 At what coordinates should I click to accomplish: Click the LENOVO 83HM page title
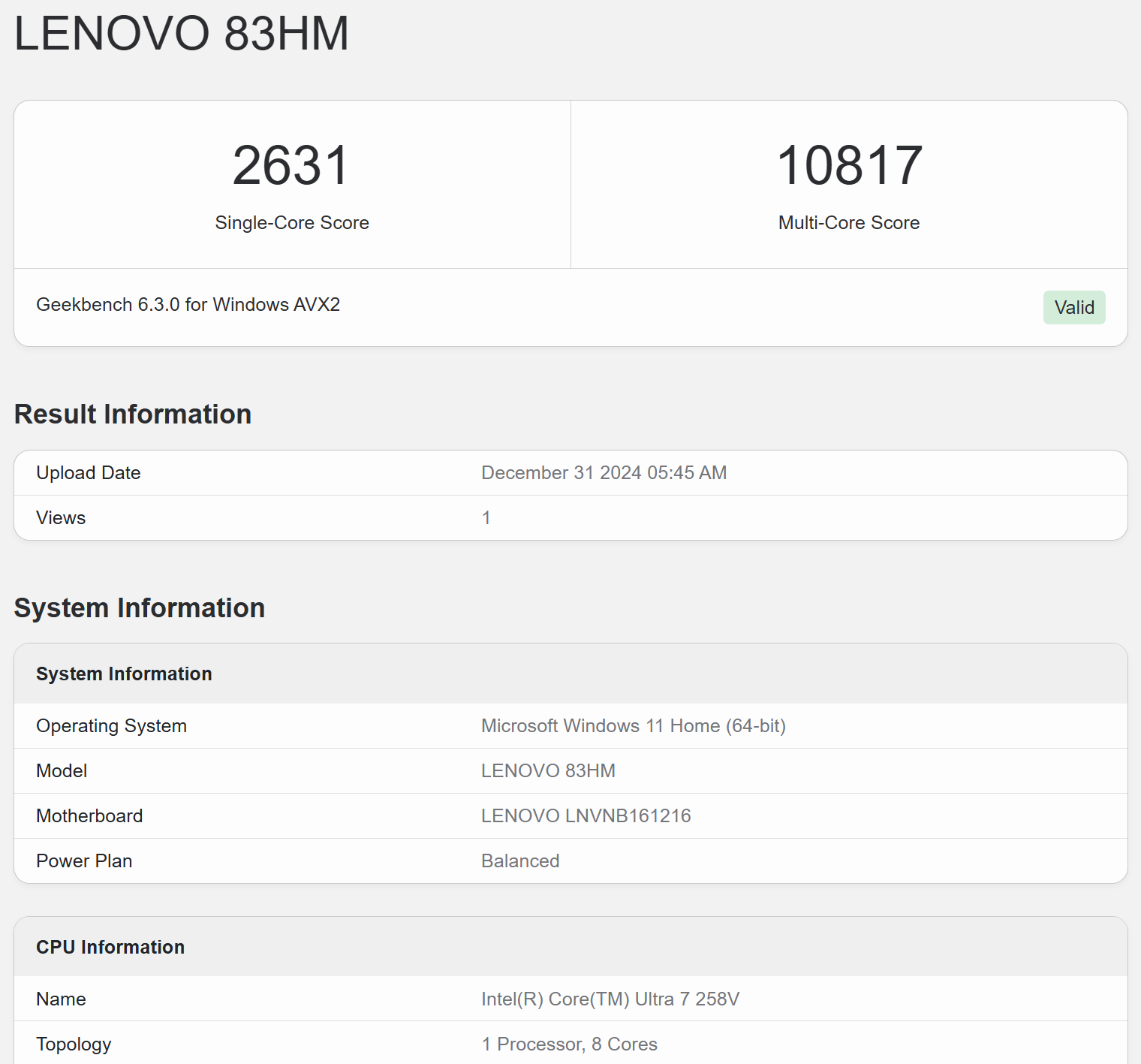(x=182, y=34)
